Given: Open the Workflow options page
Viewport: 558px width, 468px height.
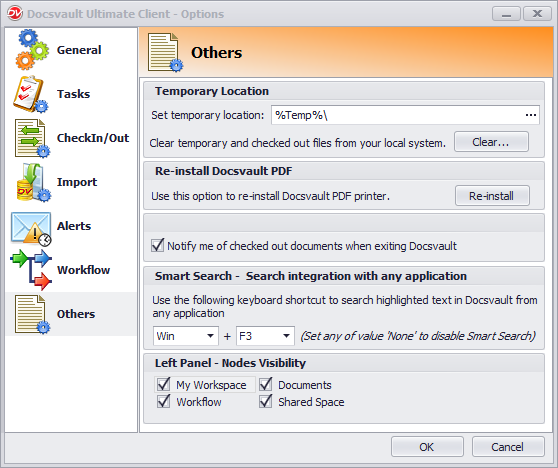Looking at the screenshot, I should [83, 270].
